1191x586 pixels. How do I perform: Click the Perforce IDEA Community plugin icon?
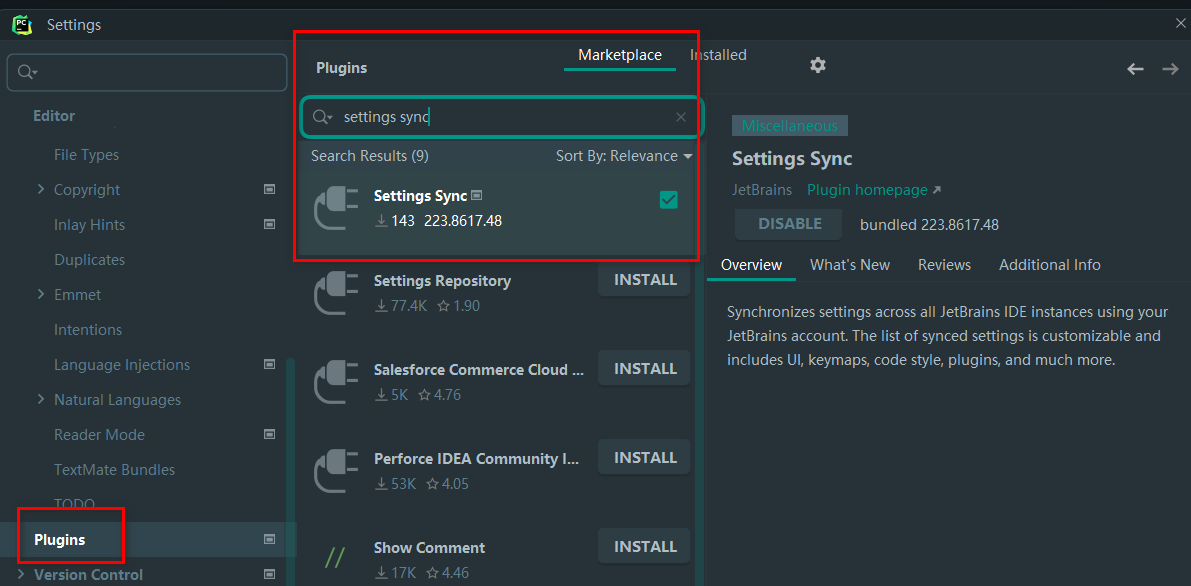336,470
